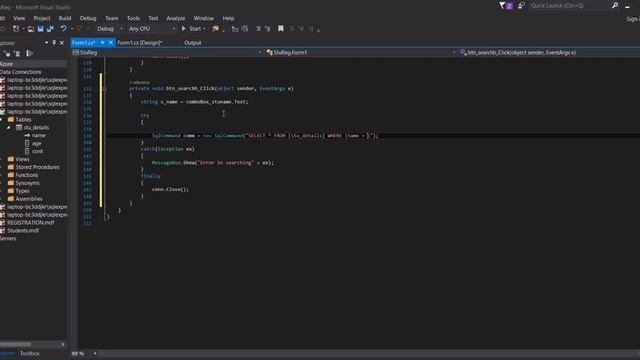Pin the Form1.cs editor tab
The image size is (640, 360).
tap(103, 42)
